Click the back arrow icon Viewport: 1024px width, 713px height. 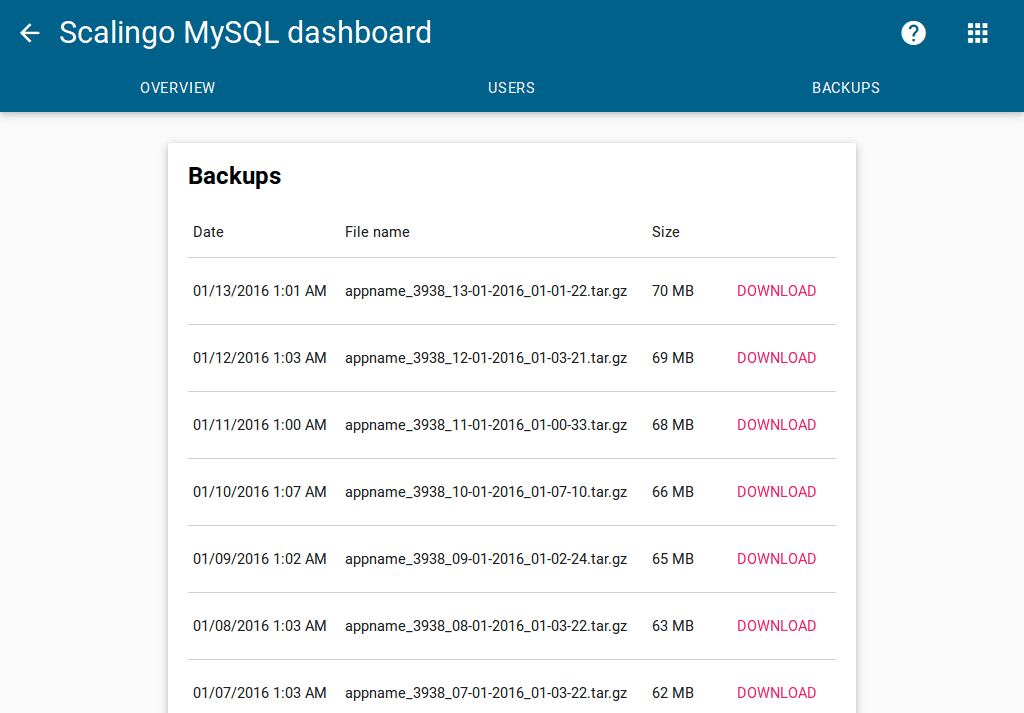[29, 32]
